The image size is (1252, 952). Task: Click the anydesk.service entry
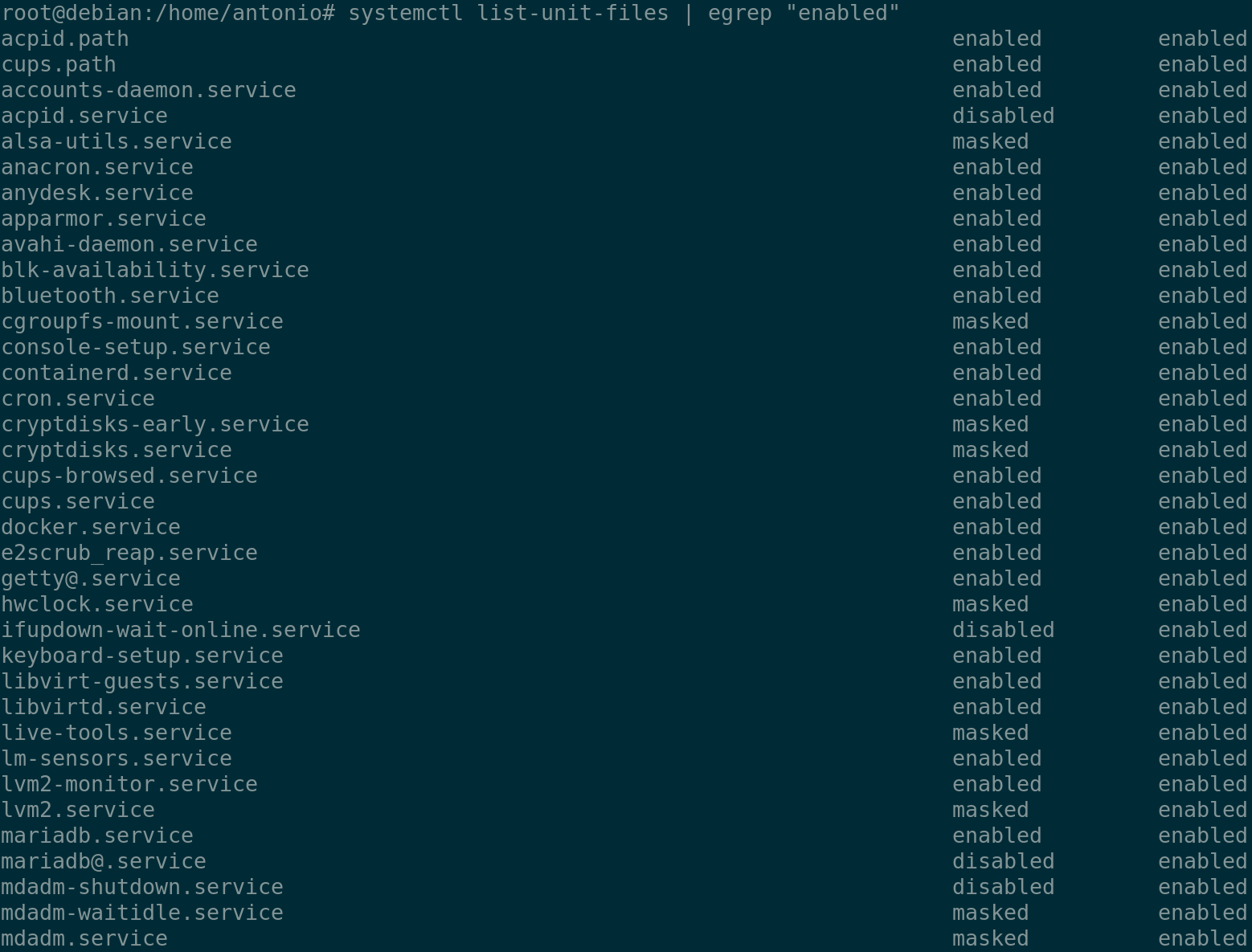click(97, 193)
